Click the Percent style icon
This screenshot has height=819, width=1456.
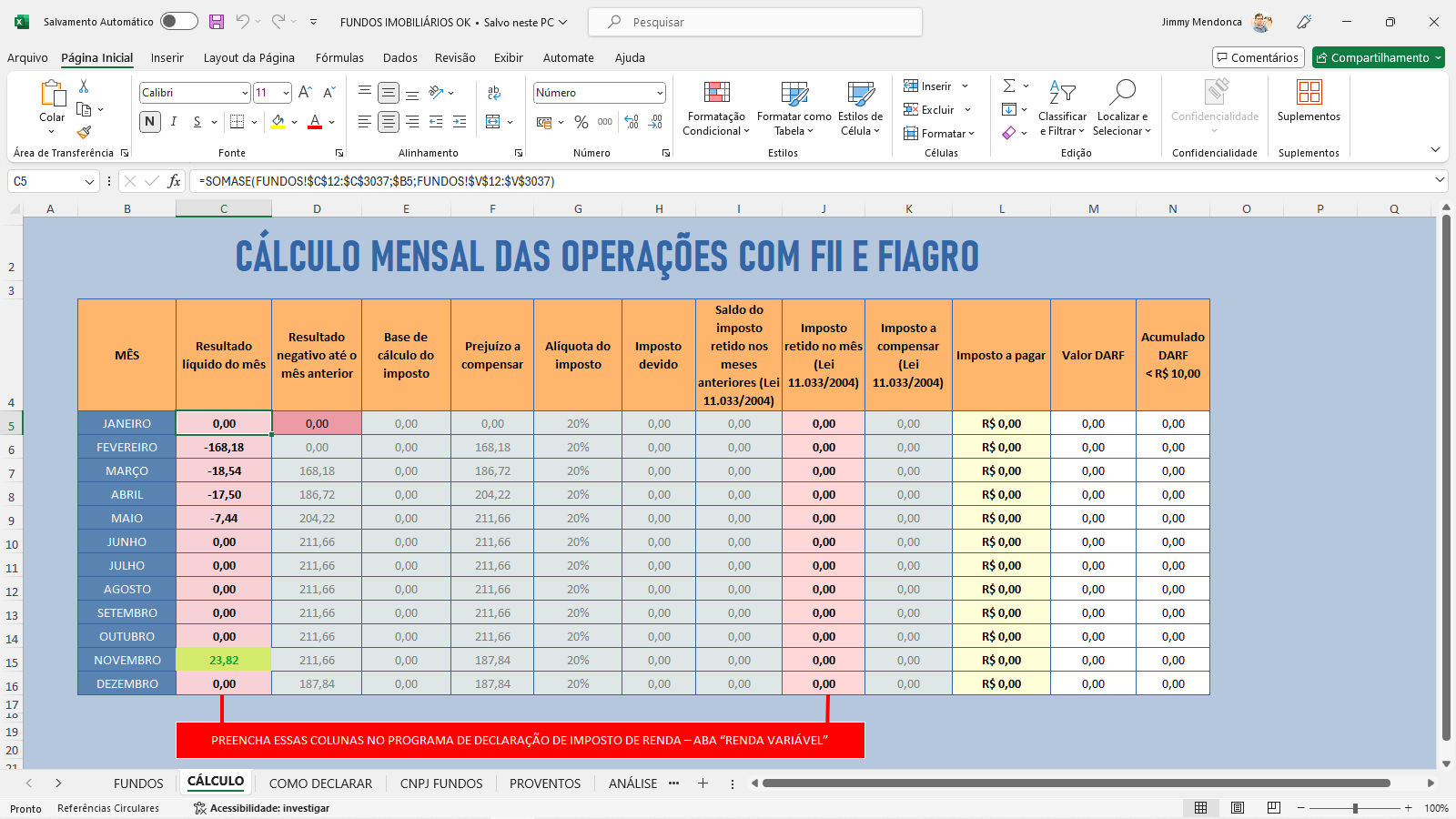[581, 122]
